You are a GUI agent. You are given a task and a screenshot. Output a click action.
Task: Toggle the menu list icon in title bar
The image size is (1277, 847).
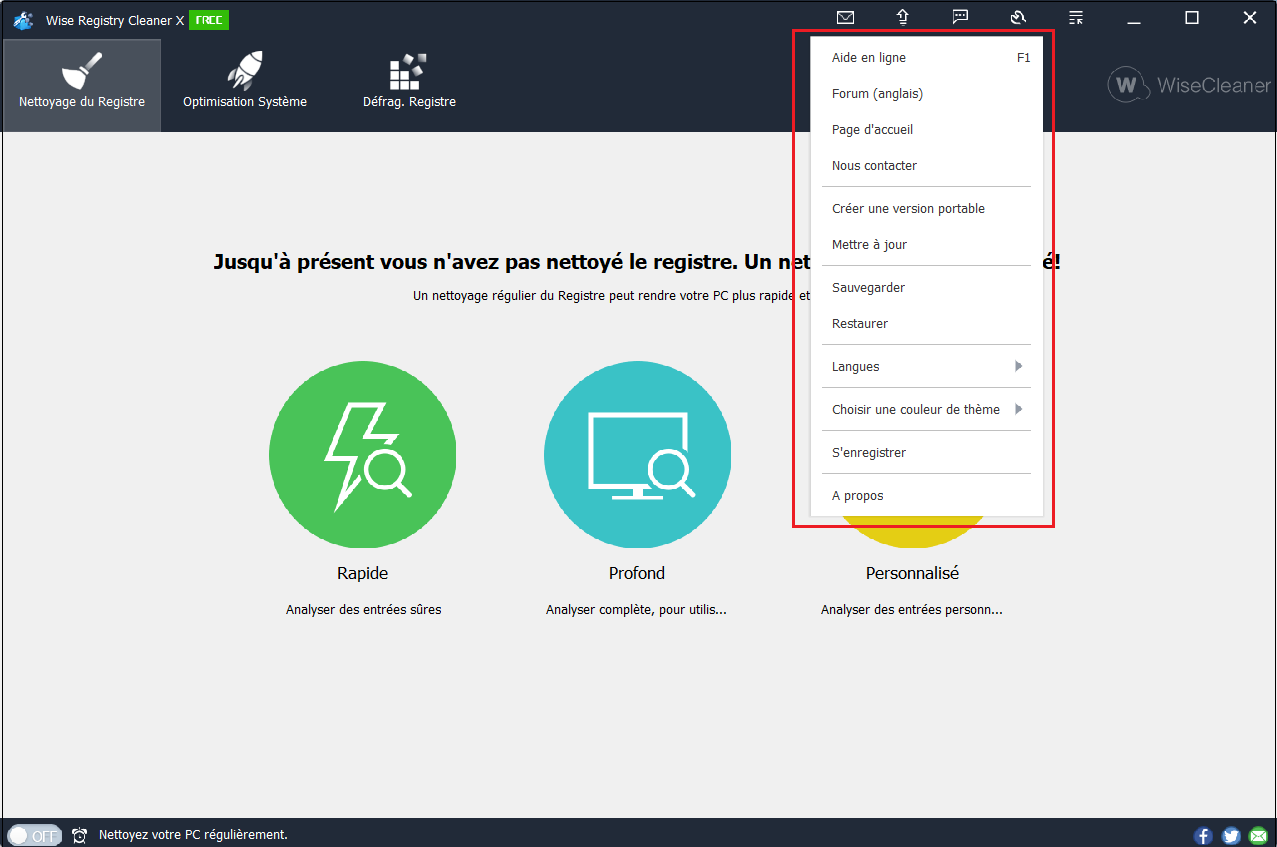[x=1076, y=17]
